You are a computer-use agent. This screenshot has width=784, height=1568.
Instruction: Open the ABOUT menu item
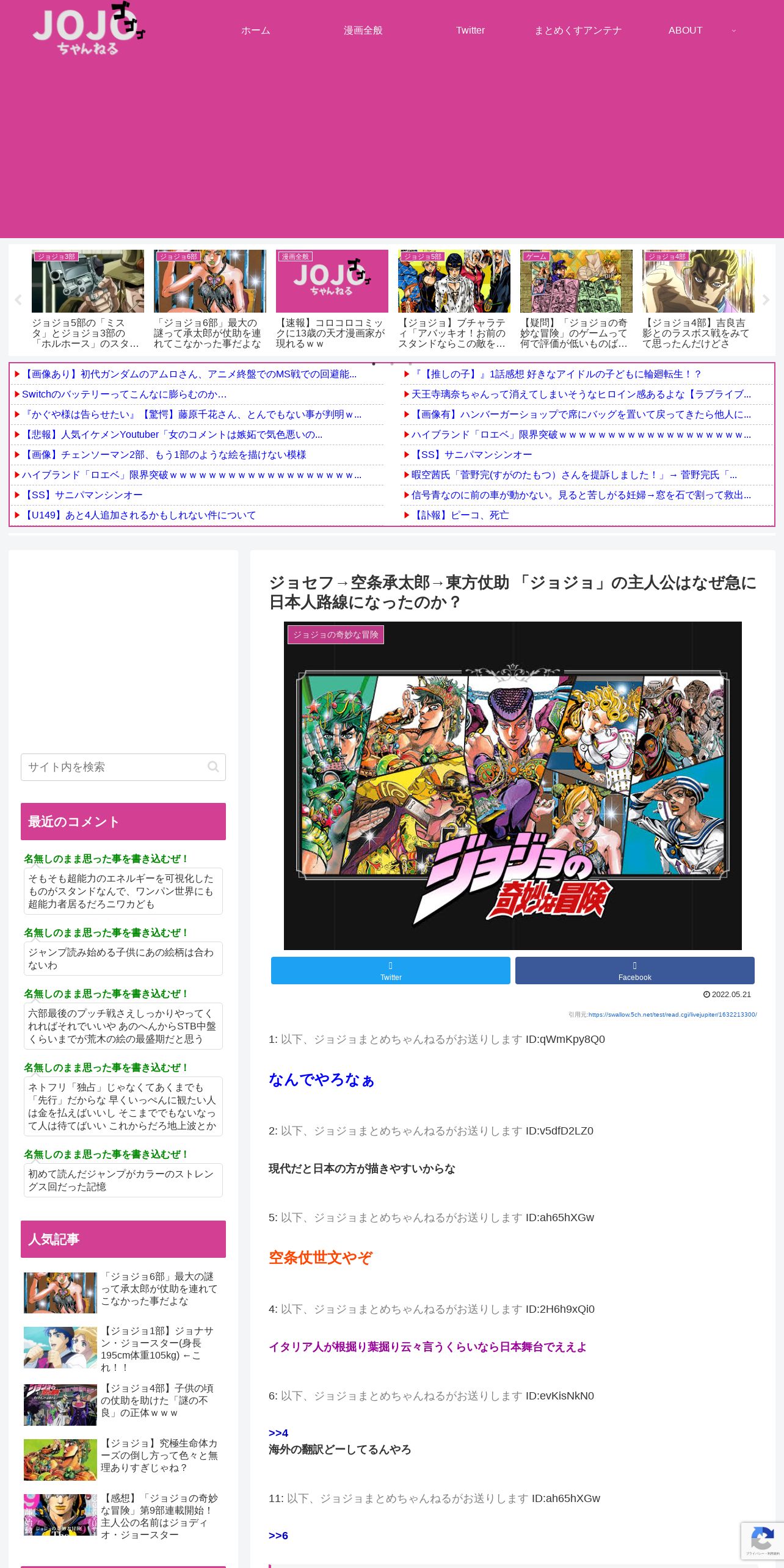[686, 31]
